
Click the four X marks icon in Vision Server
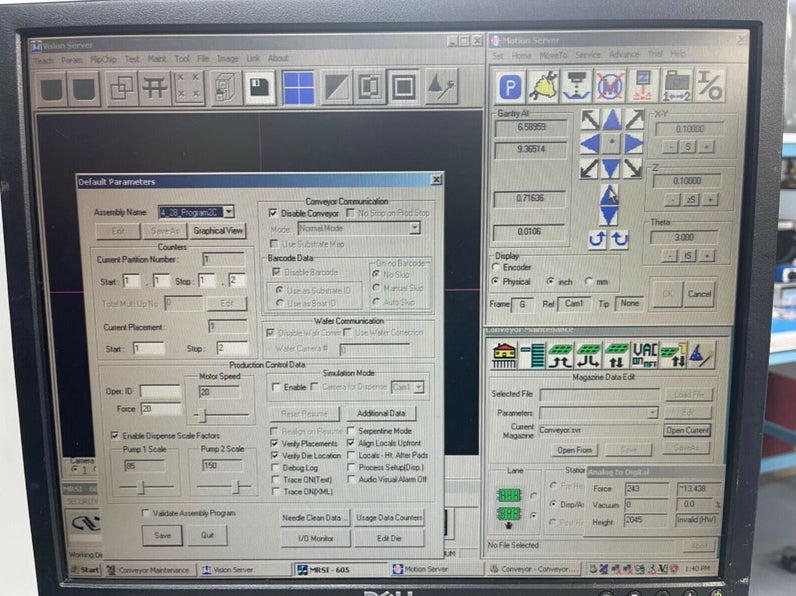coord(188,86)
